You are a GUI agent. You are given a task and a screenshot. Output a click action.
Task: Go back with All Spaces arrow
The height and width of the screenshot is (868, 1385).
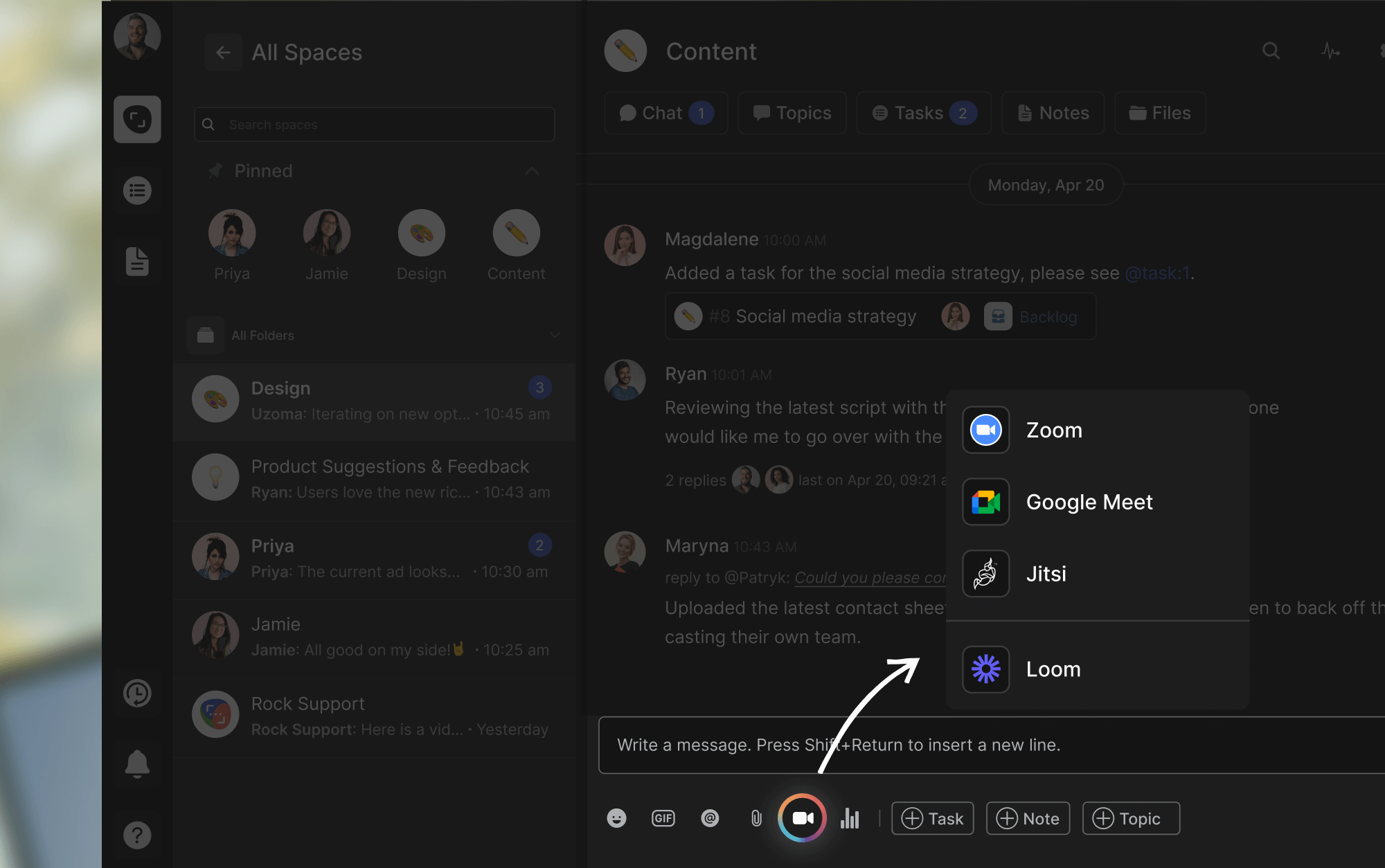[223, 53]
